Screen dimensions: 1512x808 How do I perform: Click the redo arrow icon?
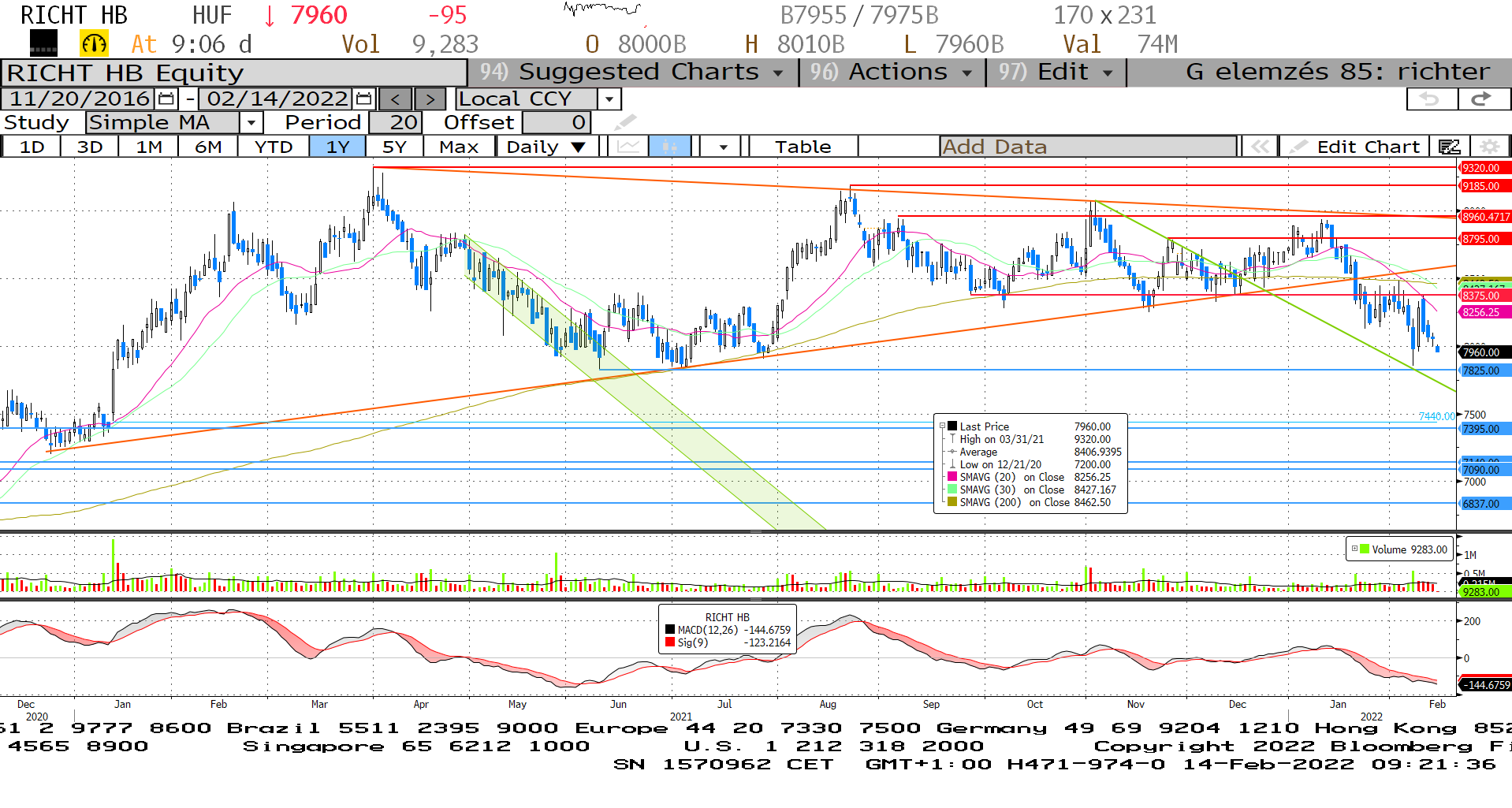pyautogui.click(x=1483, y=99)
